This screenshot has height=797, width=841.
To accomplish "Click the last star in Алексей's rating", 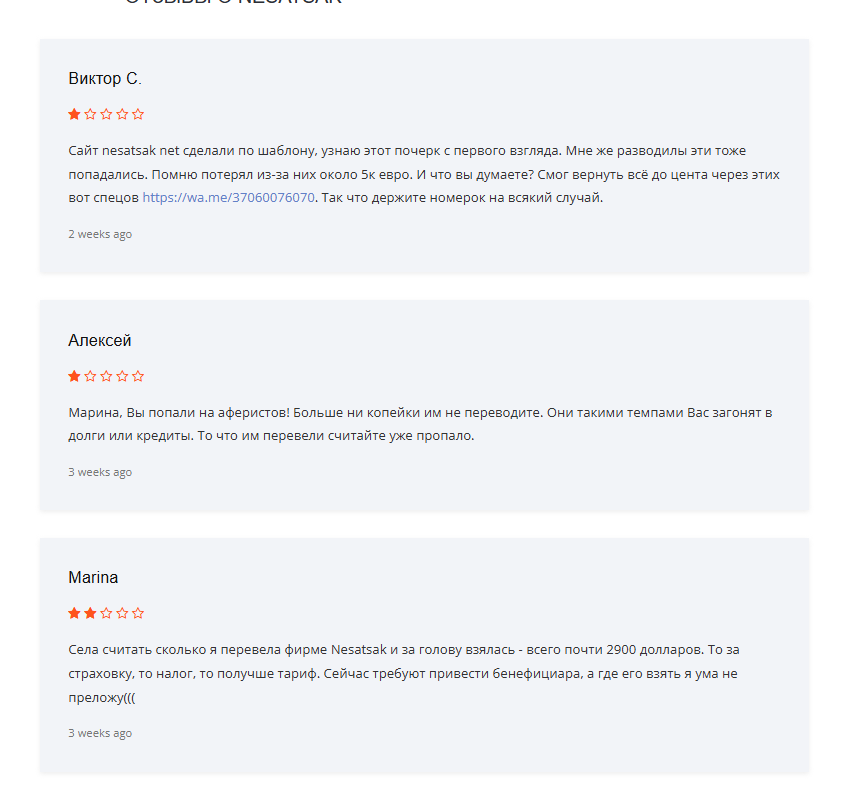I will point(138,376).
